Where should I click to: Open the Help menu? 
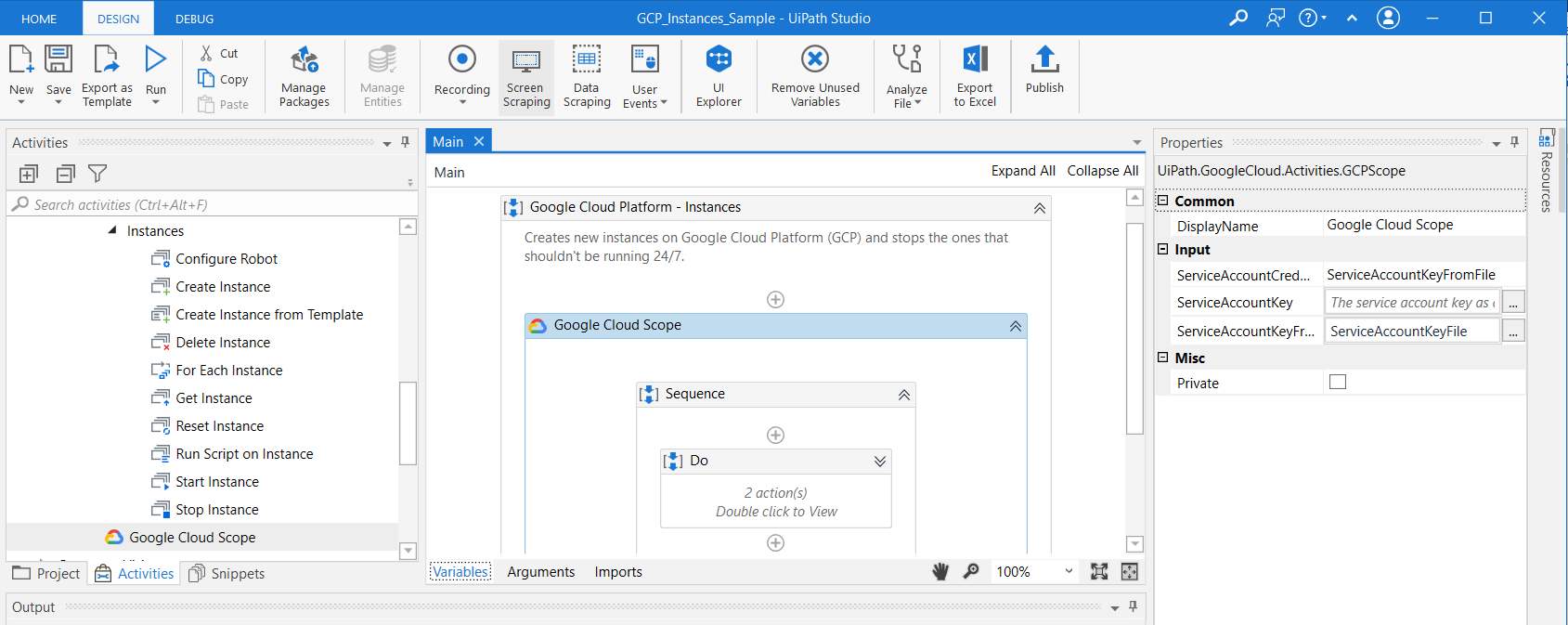1312,18
